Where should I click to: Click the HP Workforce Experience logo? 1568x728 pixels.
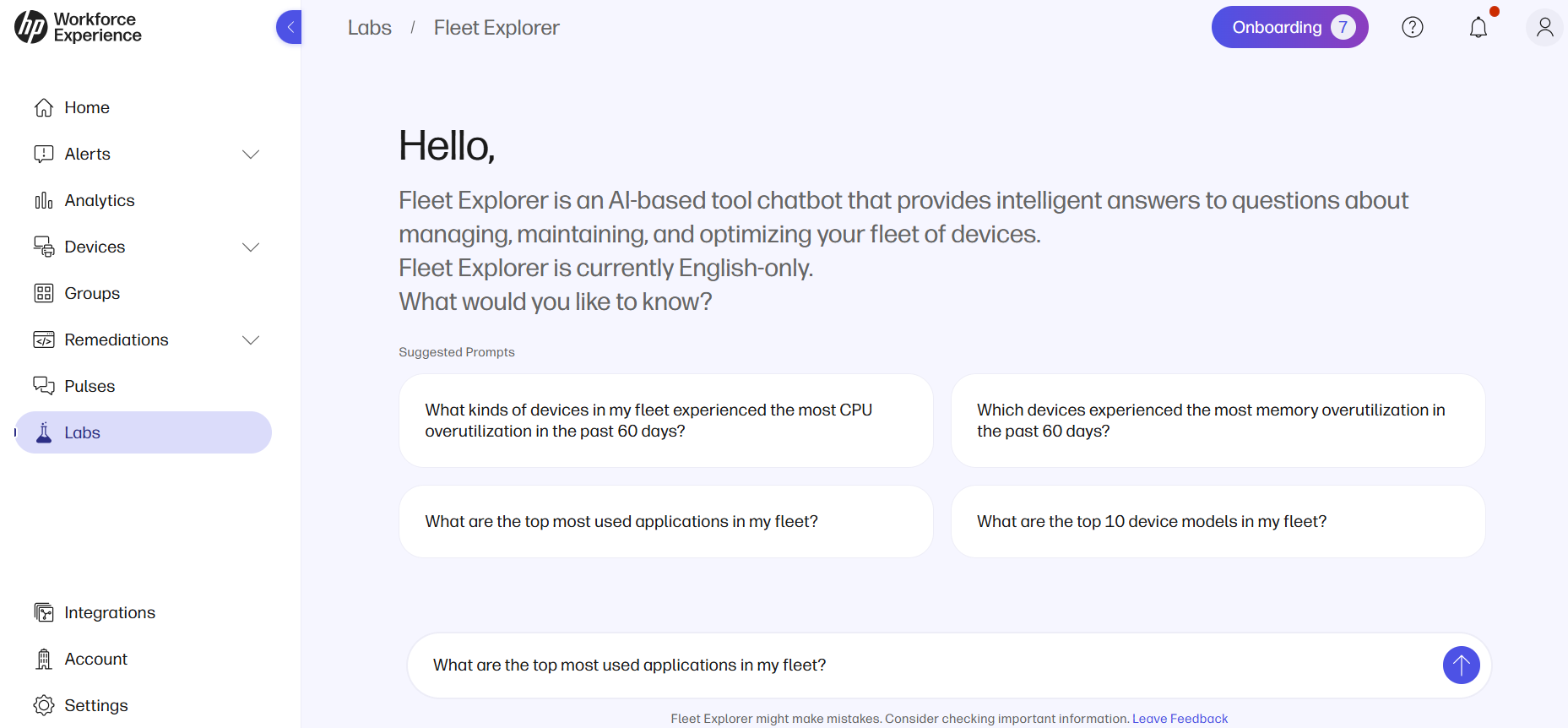(77, 27)
